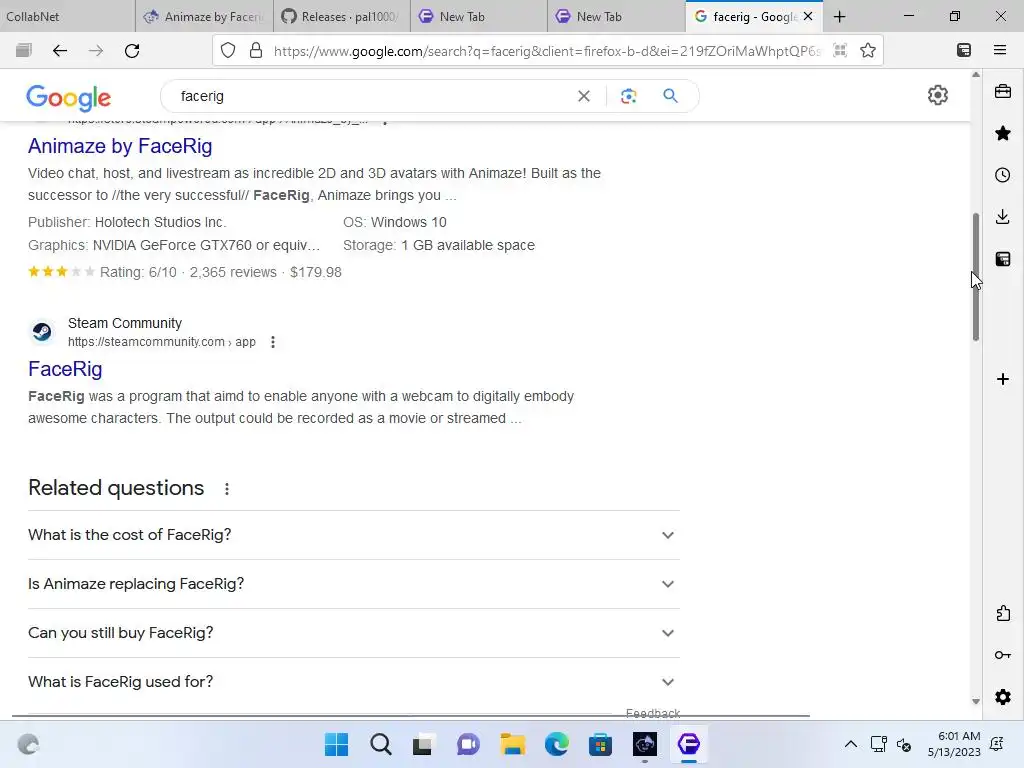Open history clock in sidebar
The width and height of the screenshot is (1024, 768).
point(1002,175)
